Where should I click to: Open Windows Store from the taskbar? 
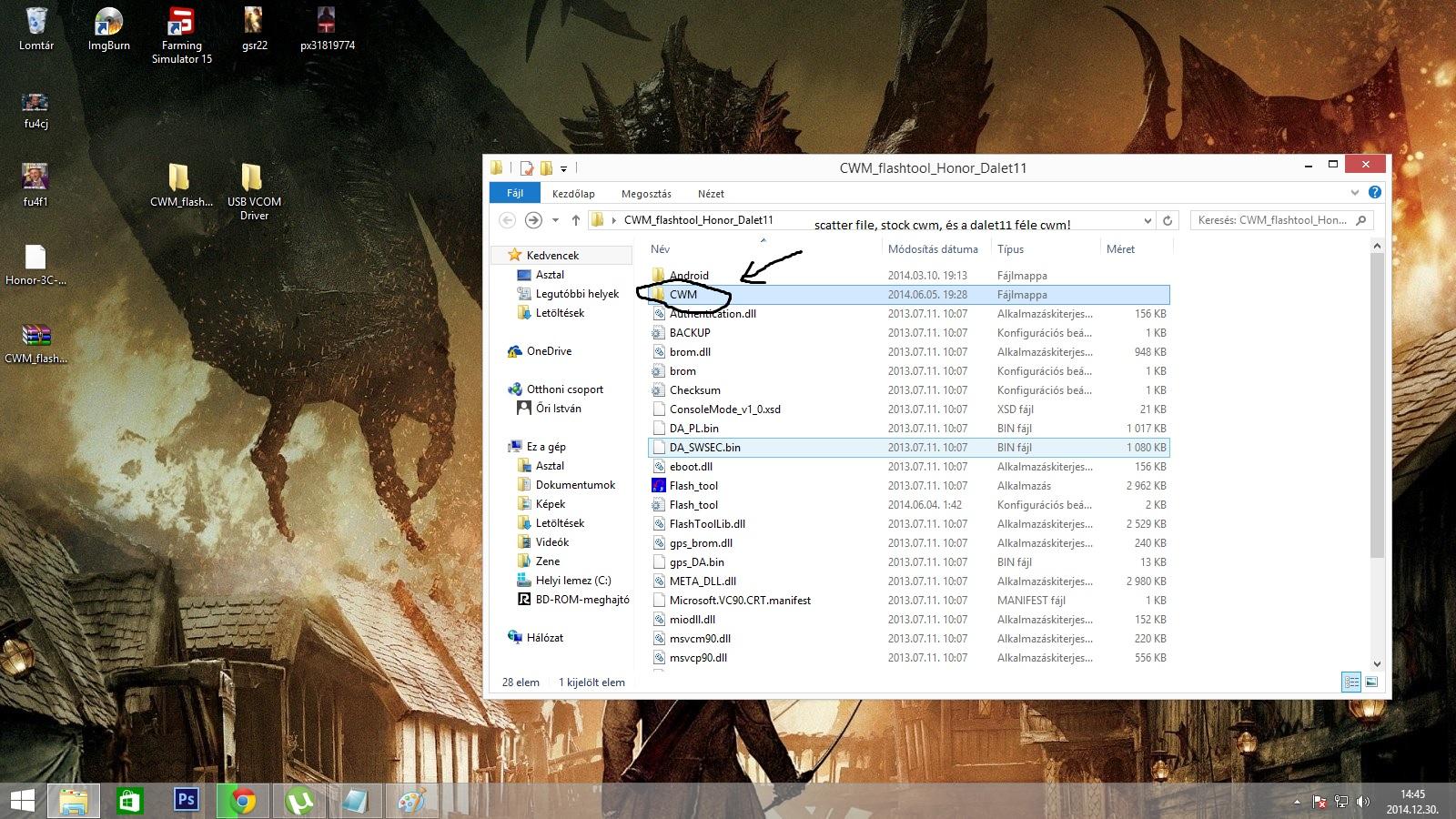(129, 801)
